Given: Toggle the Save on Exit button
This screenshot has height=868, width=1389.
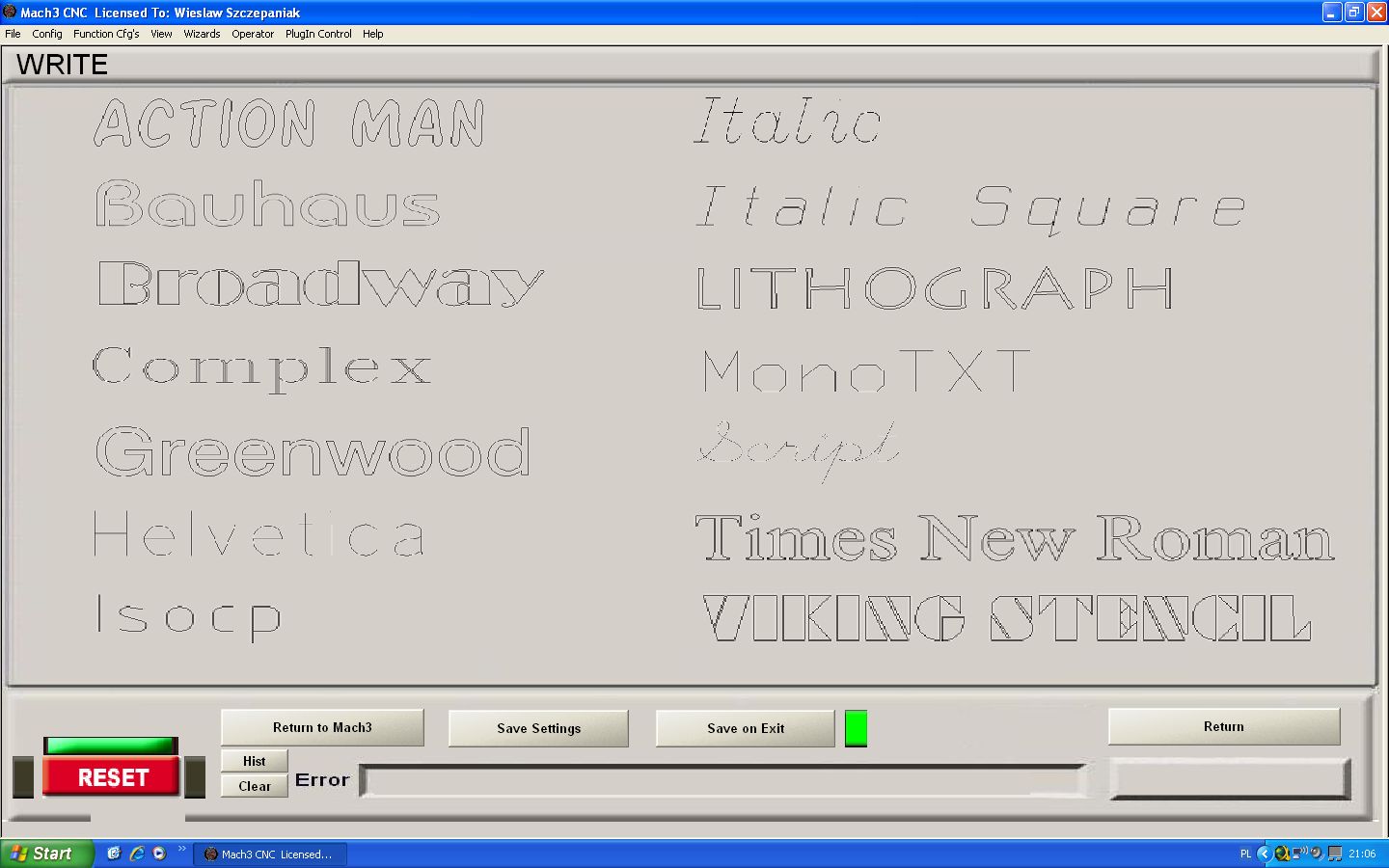Looking at the screenshot, I should (746, 728).
